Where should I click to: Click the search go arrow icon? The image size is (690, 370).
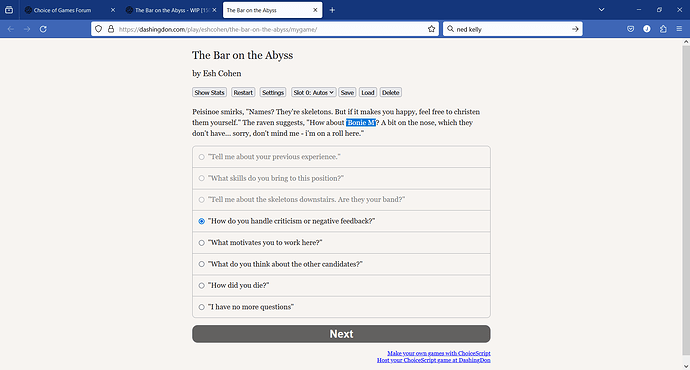(575, 29)
